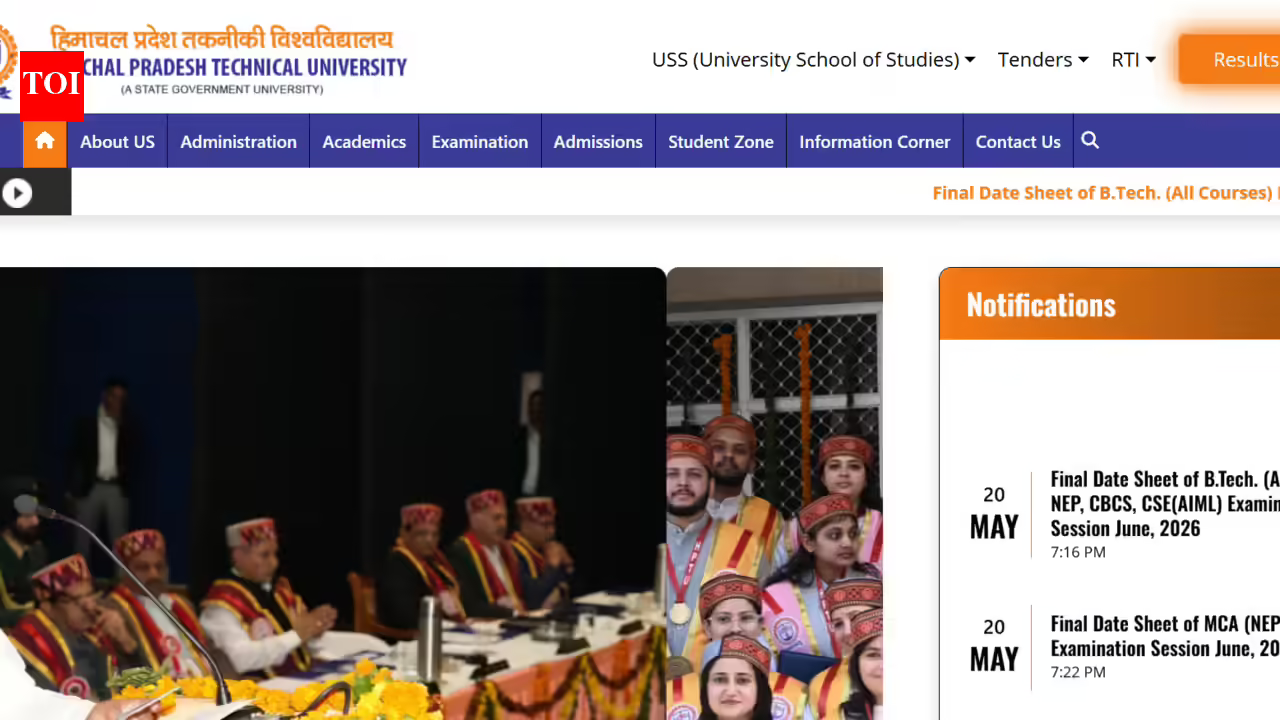Click the university emblem logo

[8, 58]
